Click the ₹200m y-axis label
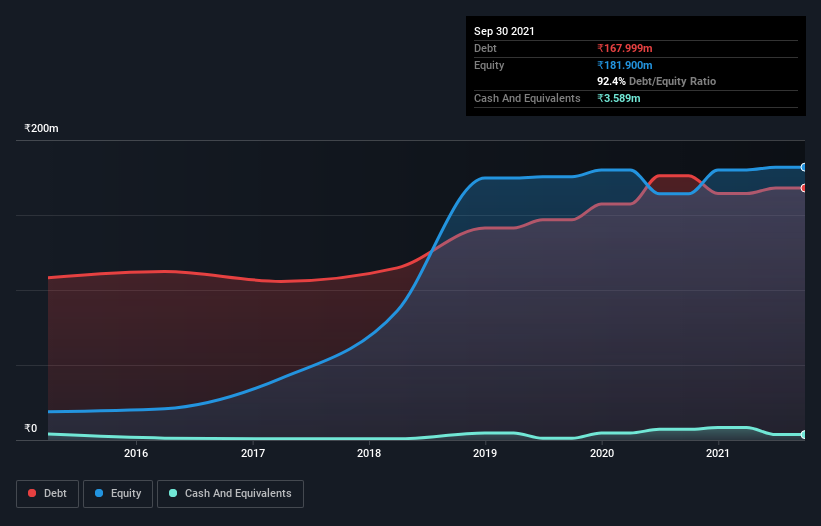This screenshot has height=526, width=821. point(41,128)
